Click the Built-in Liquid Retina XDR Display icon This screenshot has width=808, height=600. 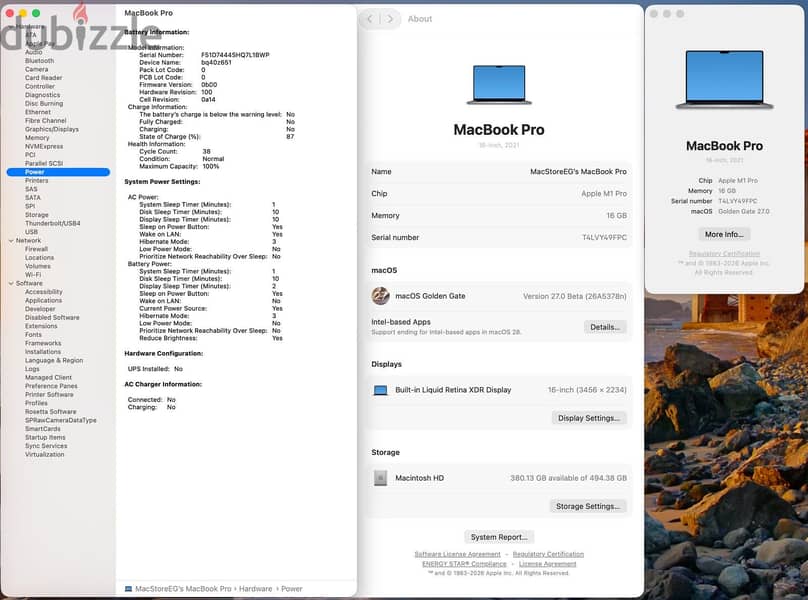pos(380,390)
